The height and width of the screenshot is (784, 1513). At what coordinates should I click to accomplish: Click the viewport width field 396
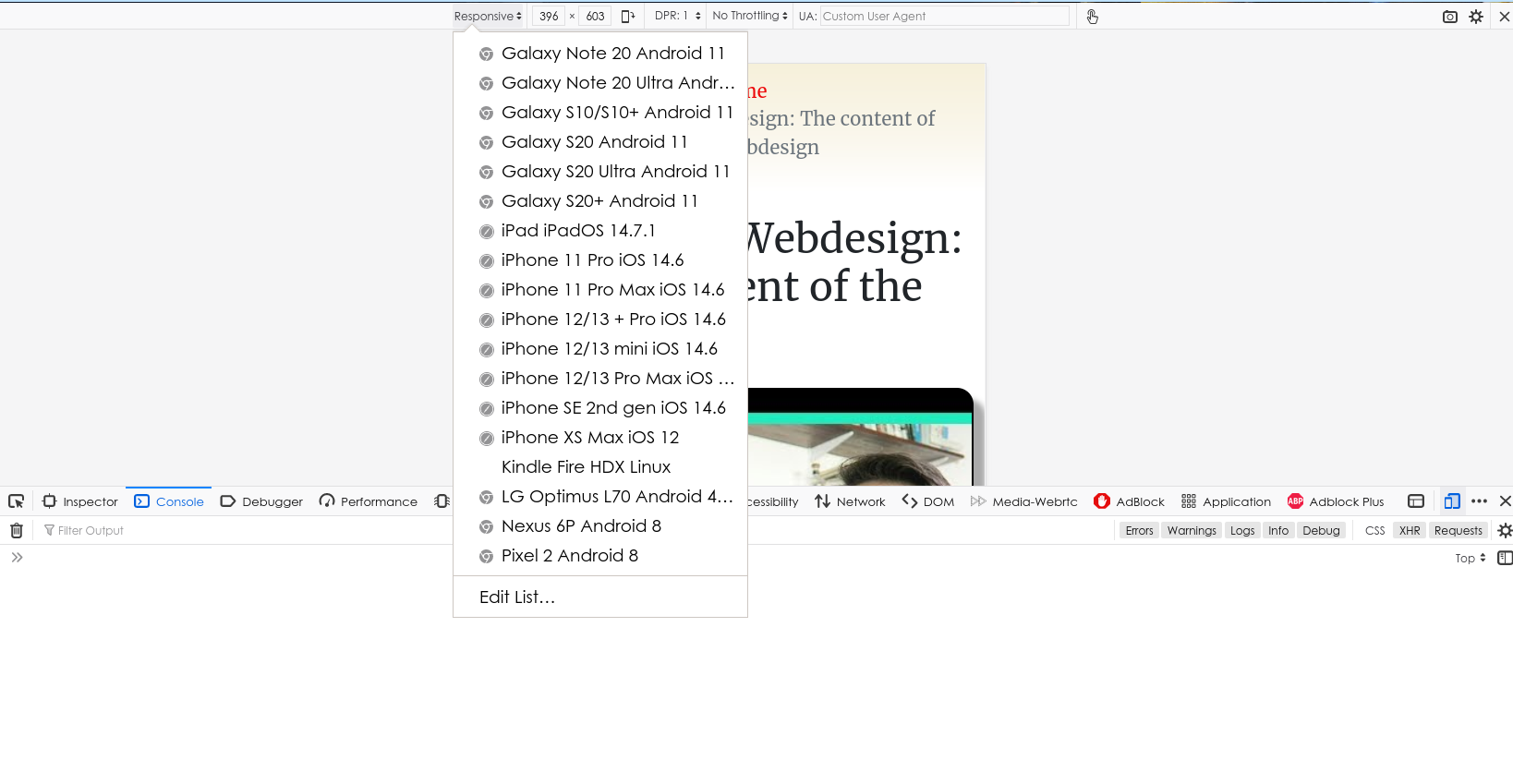point(549,16)
